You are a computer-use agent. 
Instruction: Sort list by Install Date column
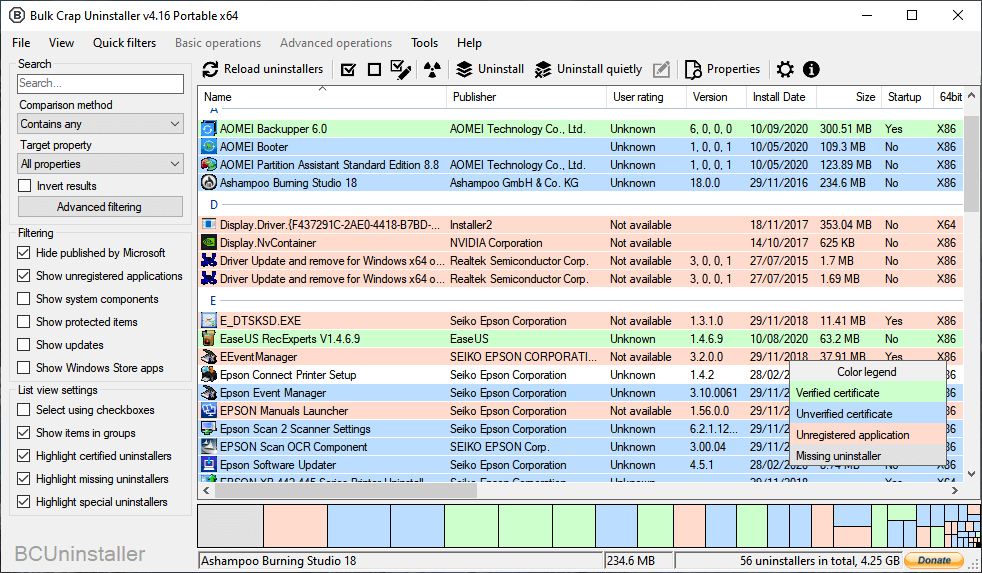[x=781, y=97]
